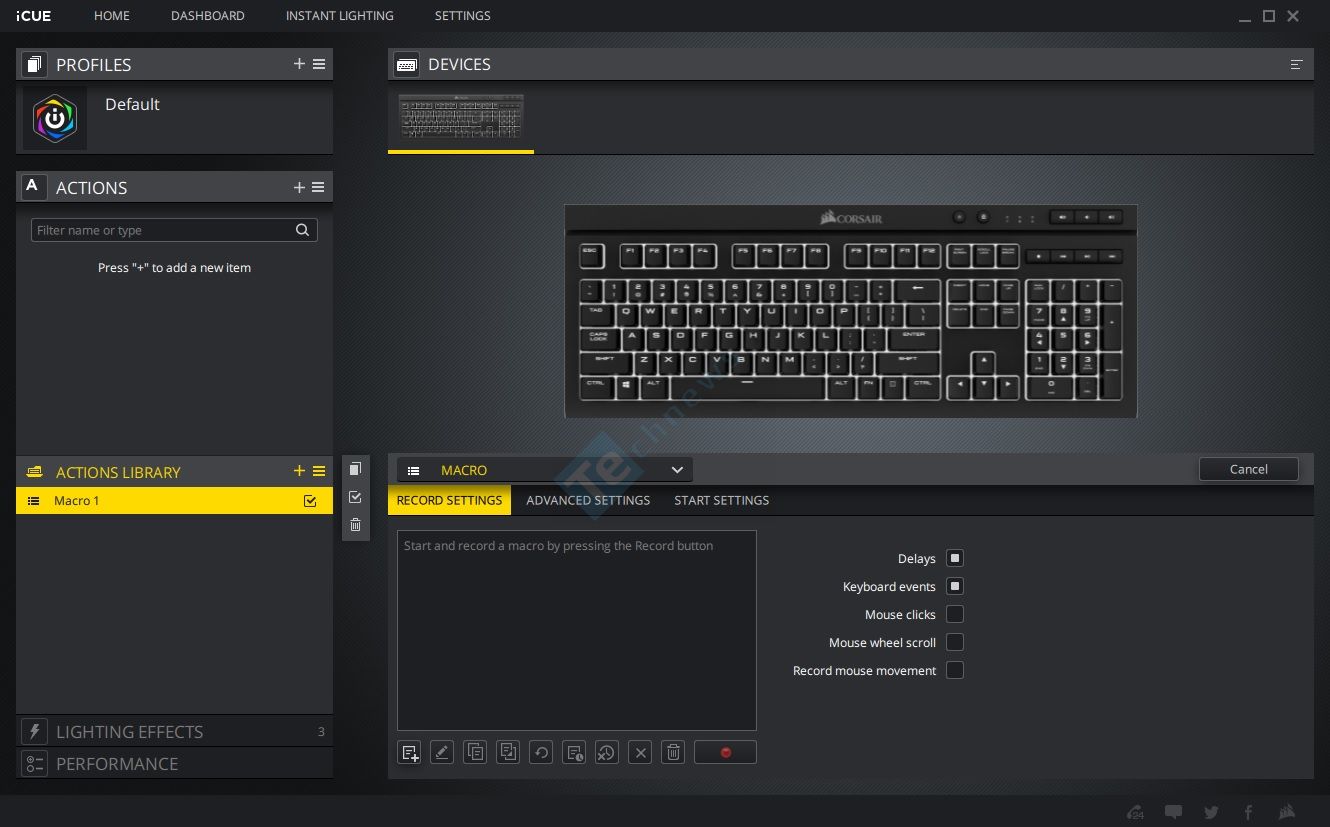The image size is (1330, 827).
Task: Open the Actions panel options menu
Action: (x=318, y=187)
